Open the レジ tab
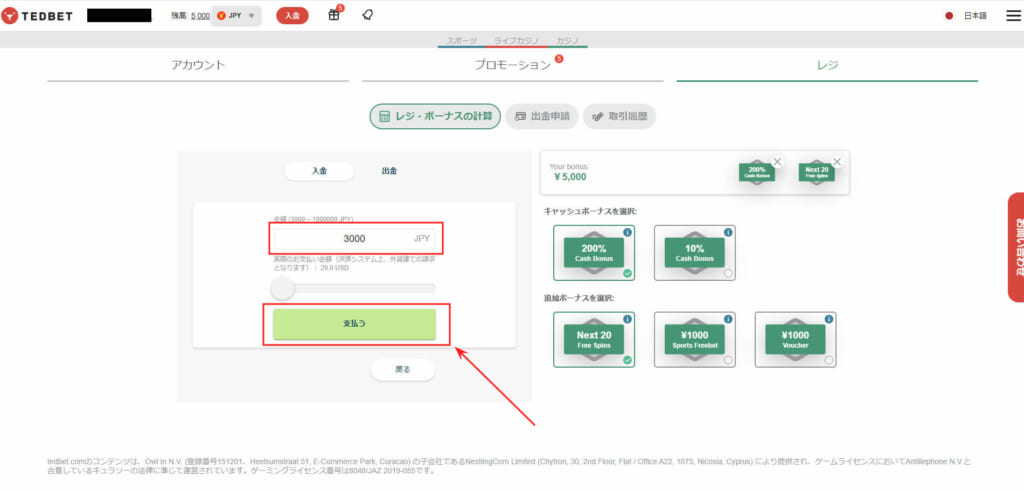Screen dimensions: 1024x490 point(827,65)
